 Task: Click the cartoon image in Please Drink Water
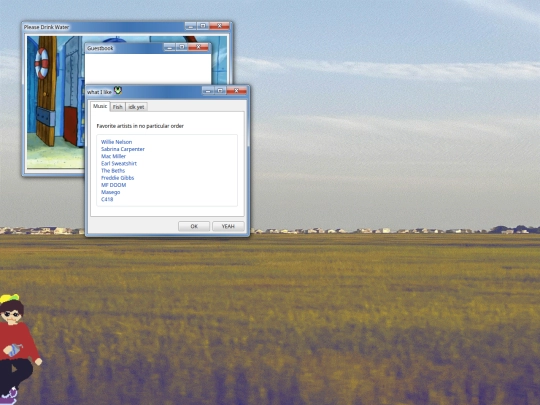click(x=55, y=102)
